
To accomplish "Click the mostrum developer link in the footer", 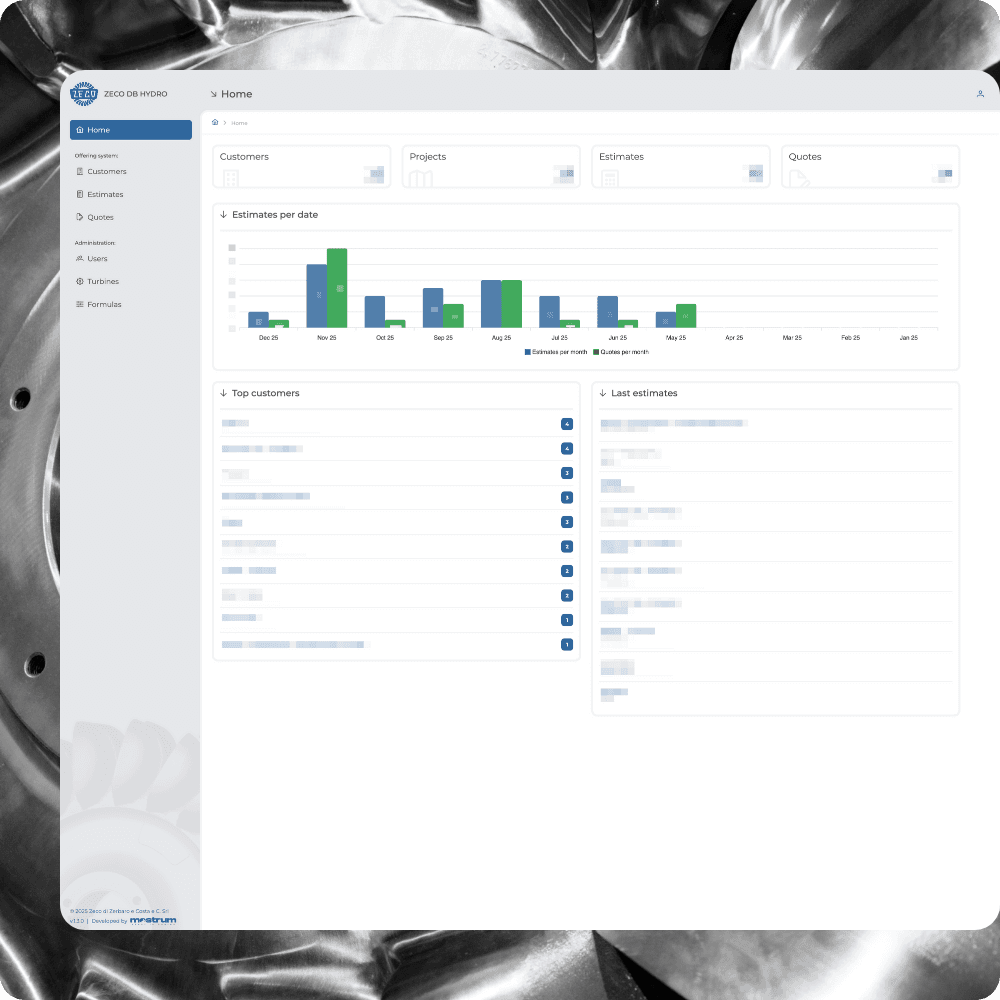I will (154, 920).
